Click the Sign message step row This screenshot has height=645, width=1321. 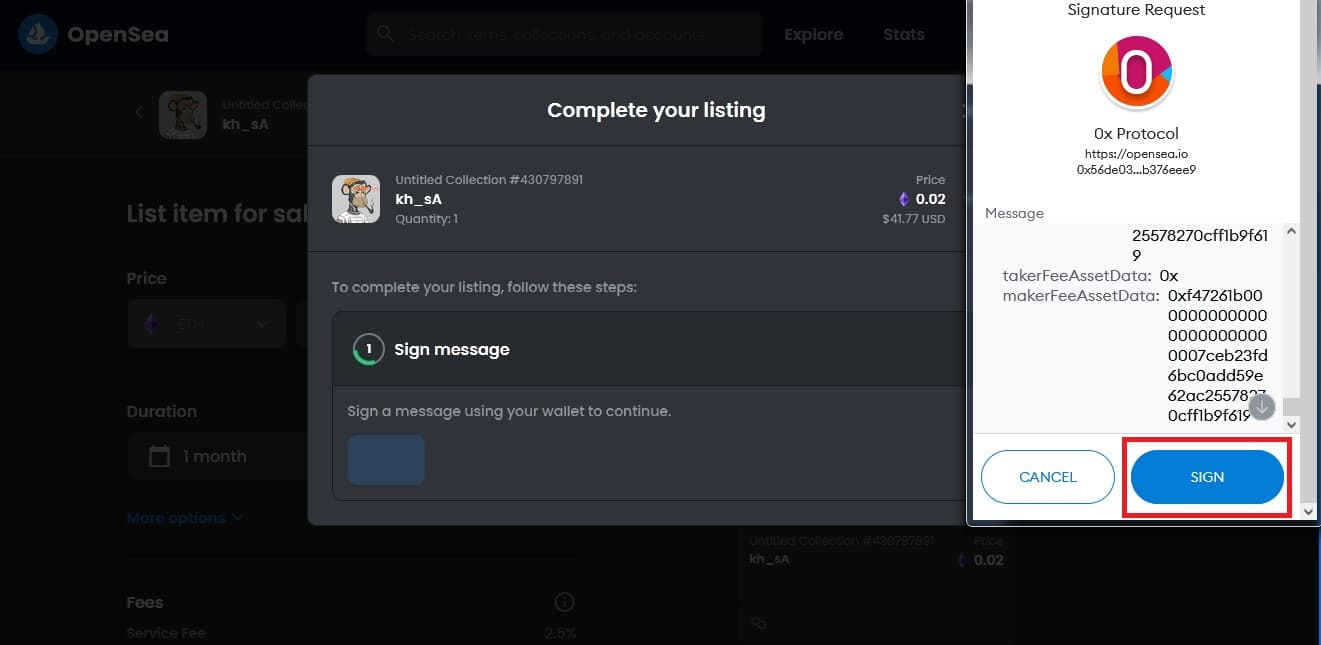[x=648, y=349]
